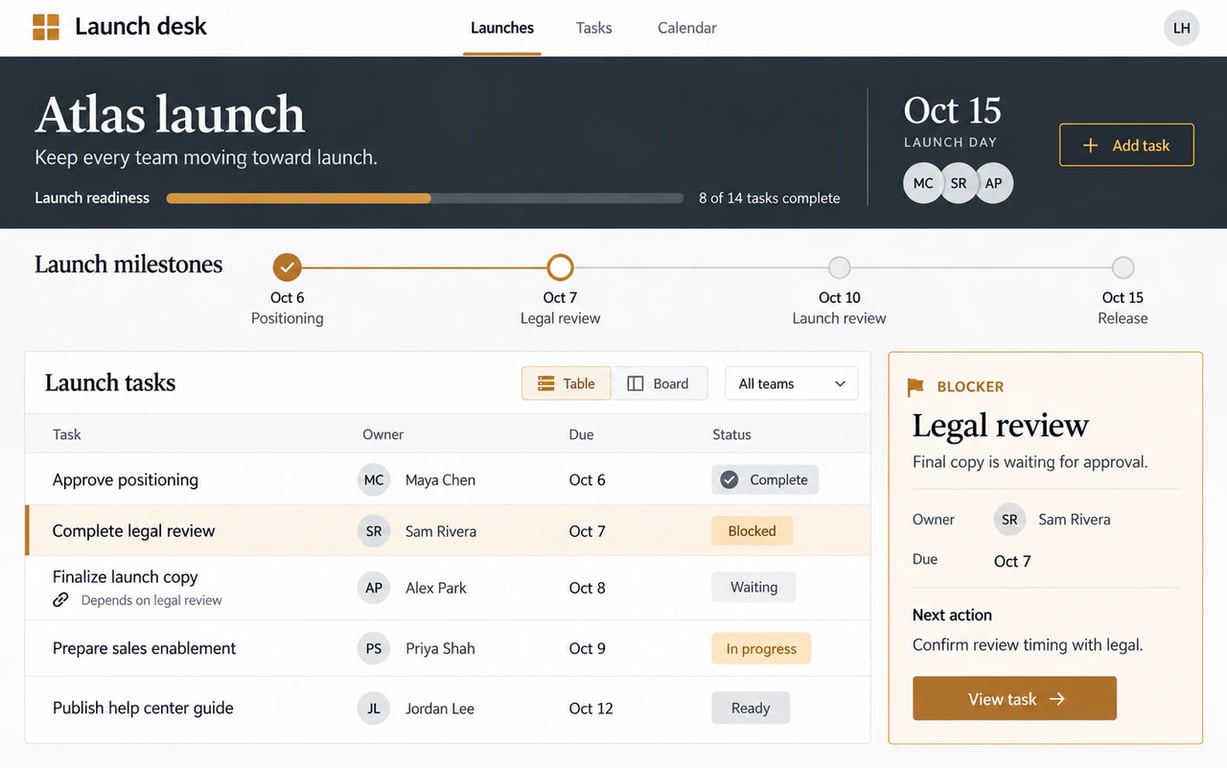Screen dimensions: 1227x768
Task: Click the Oct 12 due date
Action: point(591,708)
